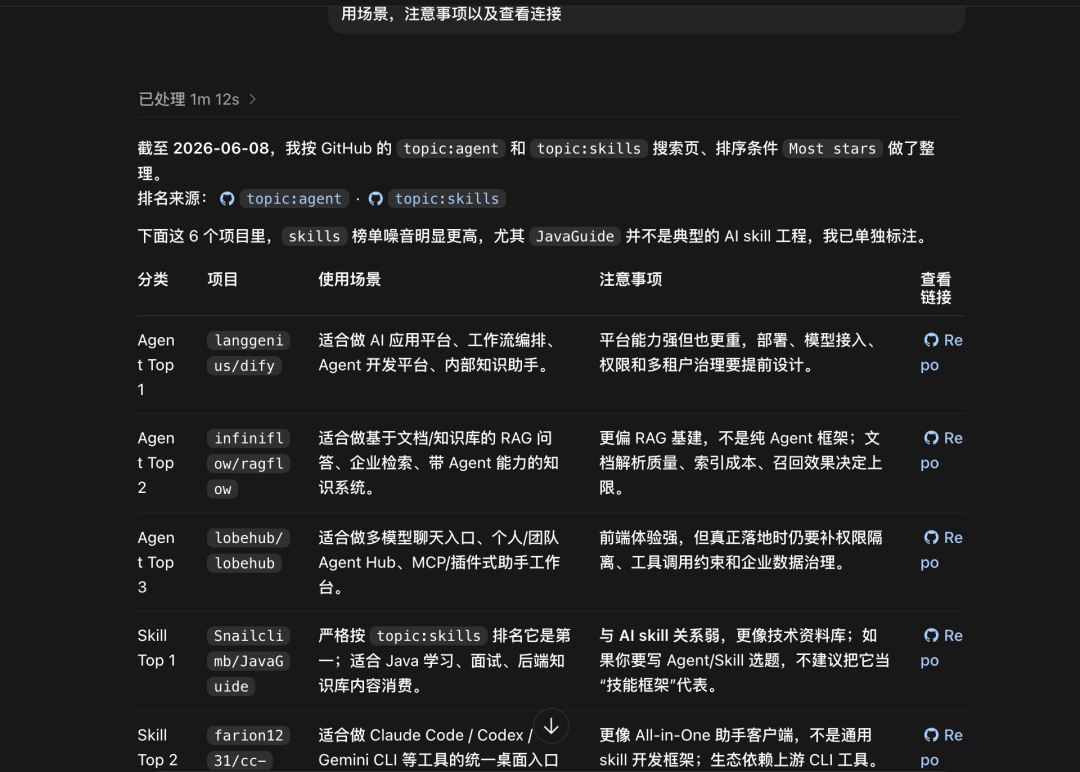Open the Repo link for Snailclimb/JavaGuide
The height and width of the screenshot is (772, 1080).
(x=942, y=648)
